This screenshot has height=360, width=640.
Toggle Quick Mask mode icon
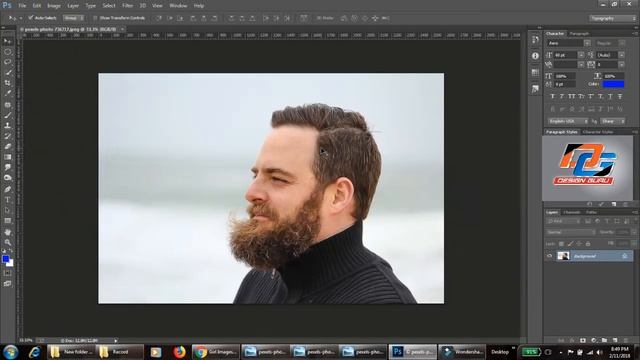click(7, 273)
